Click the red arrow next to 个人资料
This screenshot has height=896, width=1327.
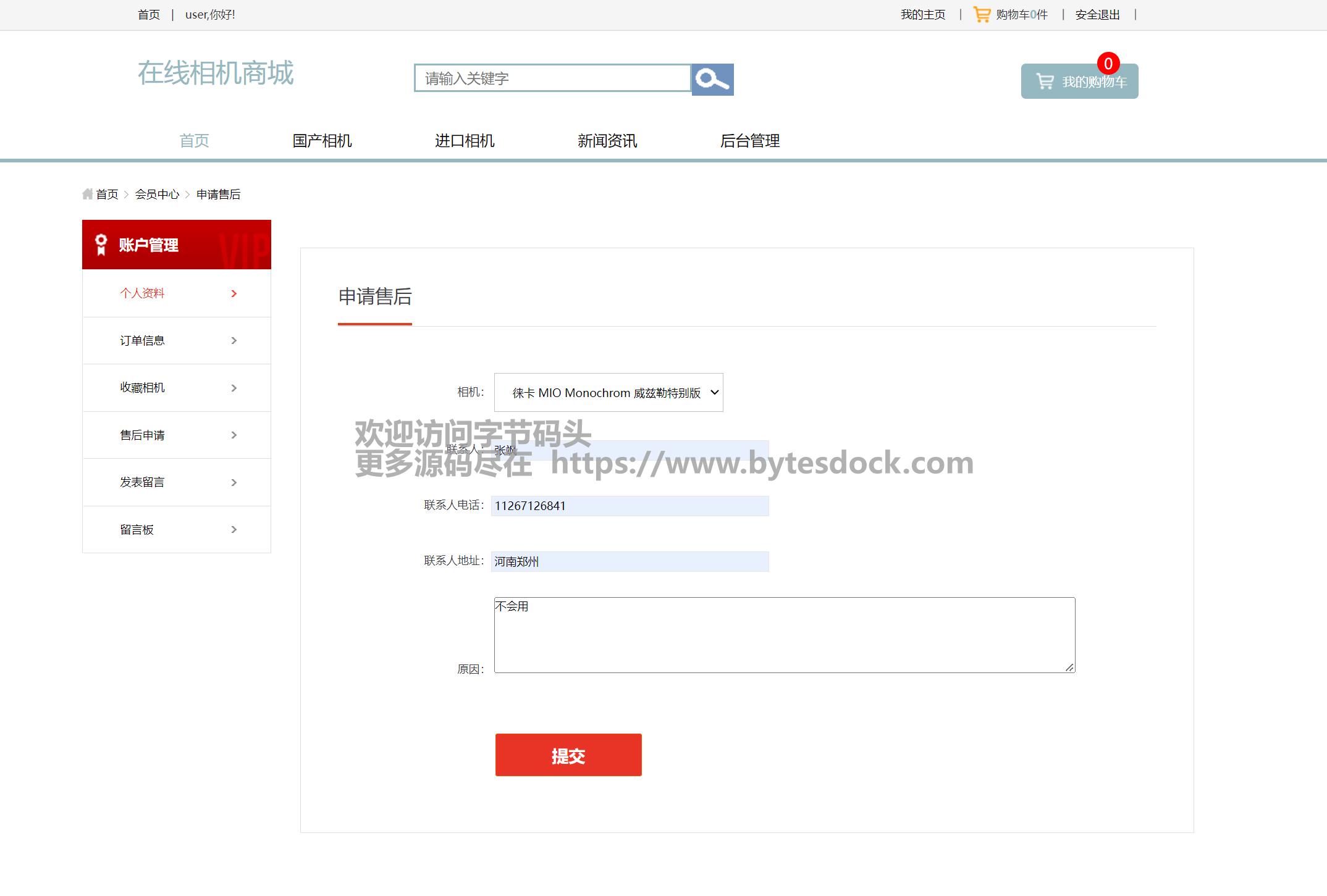point(234,293)
